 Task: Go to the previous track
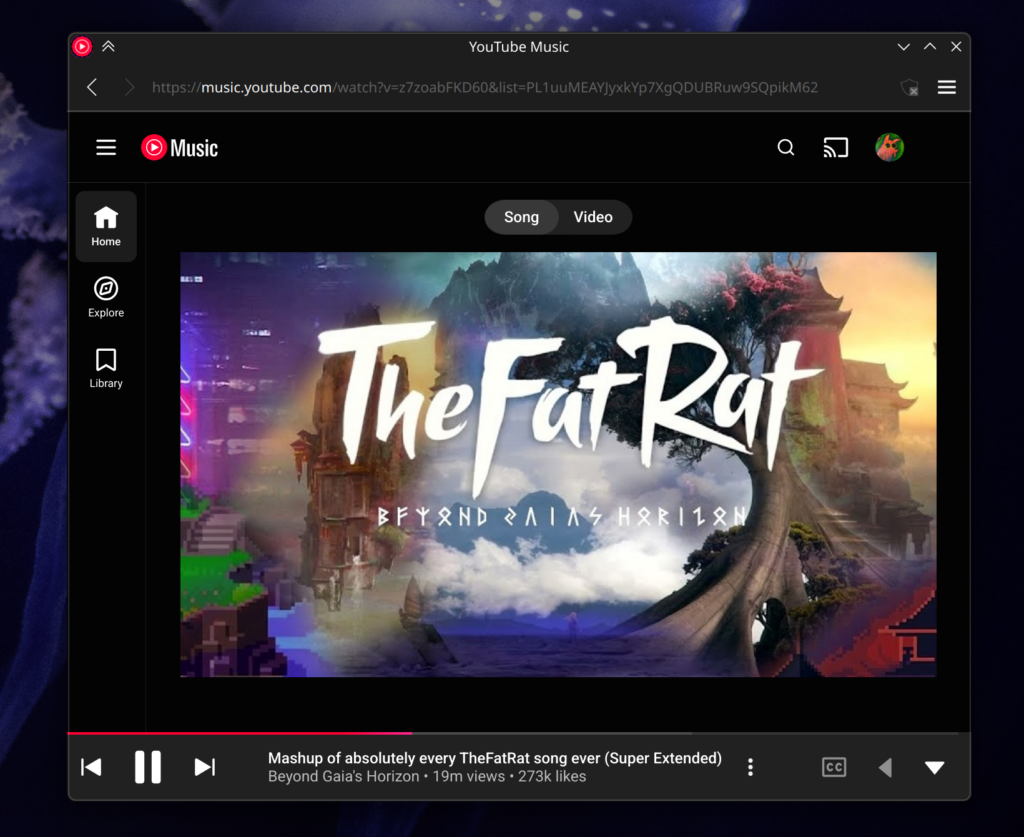click(91, 767)
